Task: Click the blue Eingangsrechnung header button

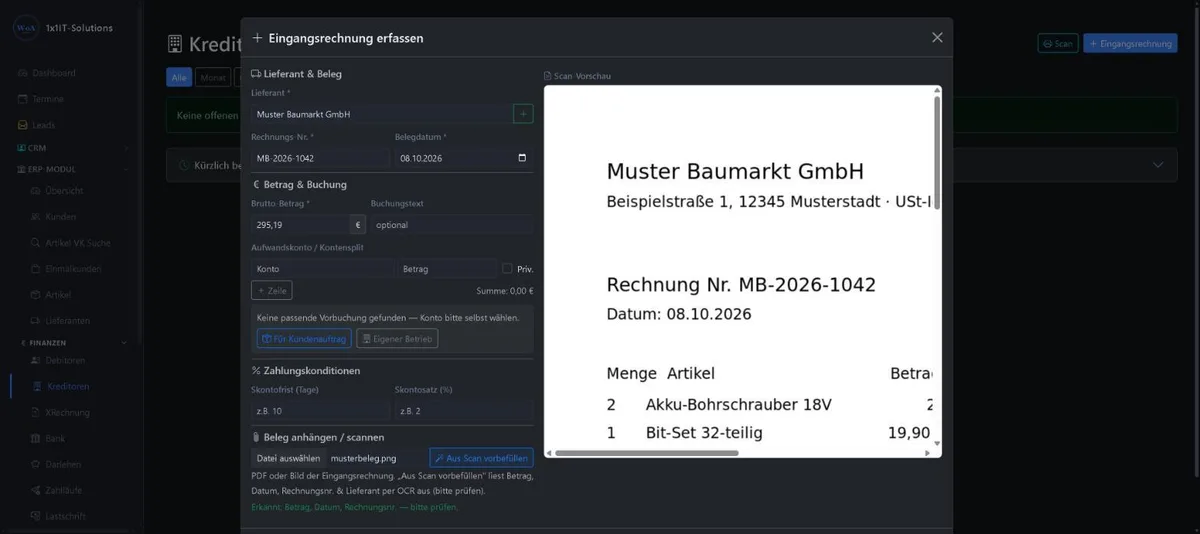Action: click(x=1130, y=43)
